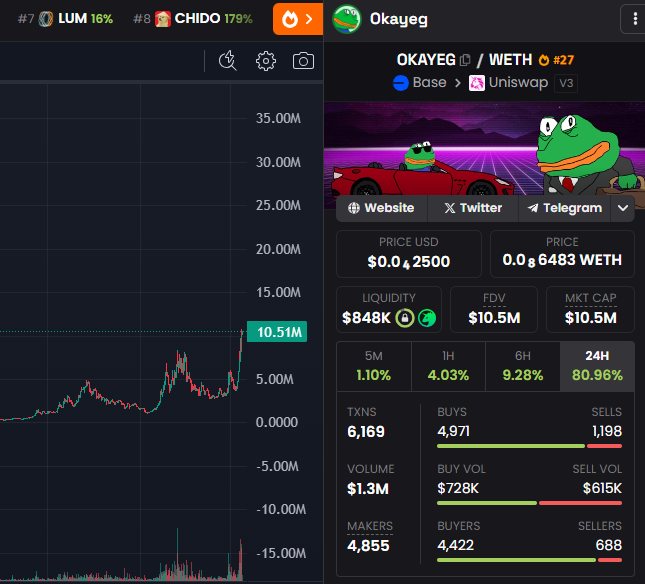Open the chart quick search tool
The width and height of the screenshot is (645, 584).
[x=227, y=61]
